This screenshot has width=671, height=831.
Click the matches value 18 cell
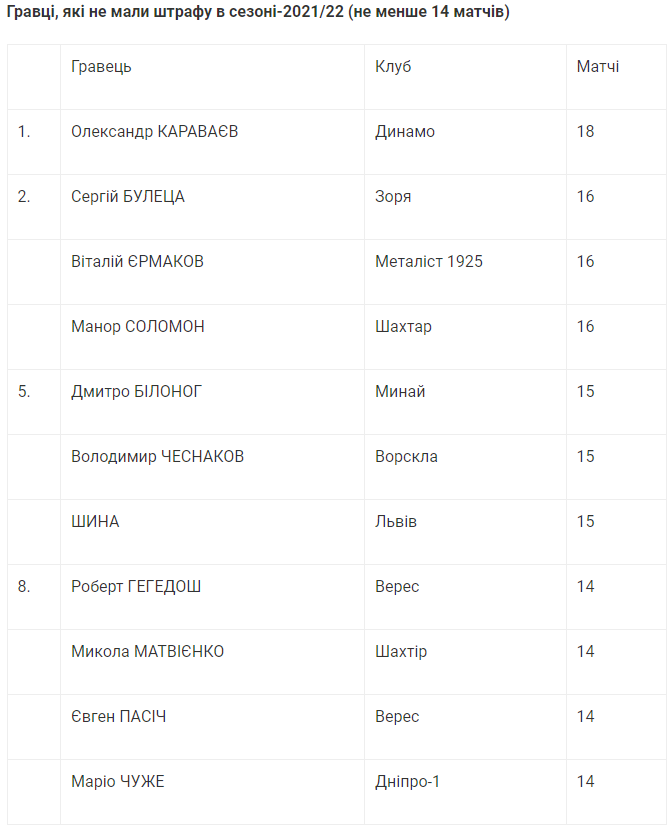(x=586, y=132)
